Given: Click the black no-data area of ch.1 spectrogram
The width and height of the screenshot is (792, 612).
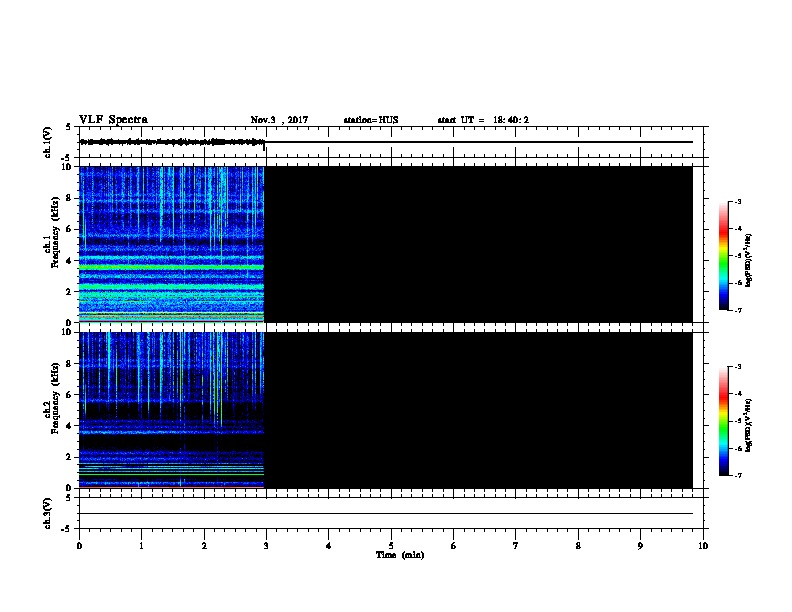Looking at the screenshot, I should [478, 244].
